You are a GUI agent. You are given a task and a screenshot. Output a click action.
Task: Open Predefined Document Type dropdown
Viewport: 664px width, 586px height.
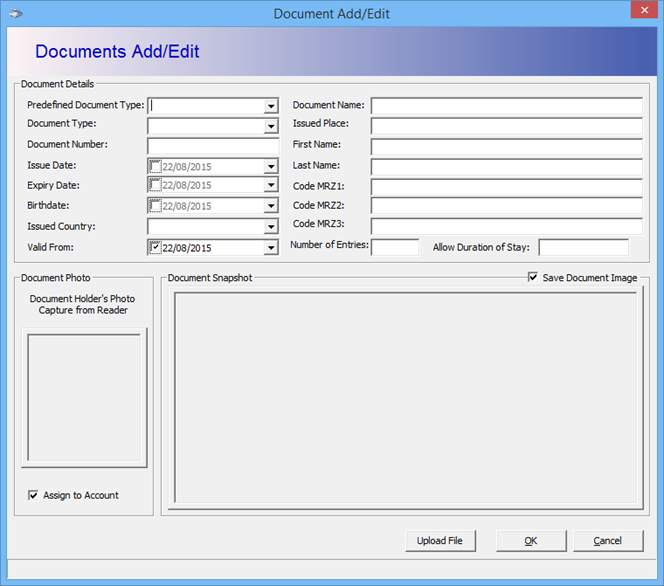pos(271,105)
